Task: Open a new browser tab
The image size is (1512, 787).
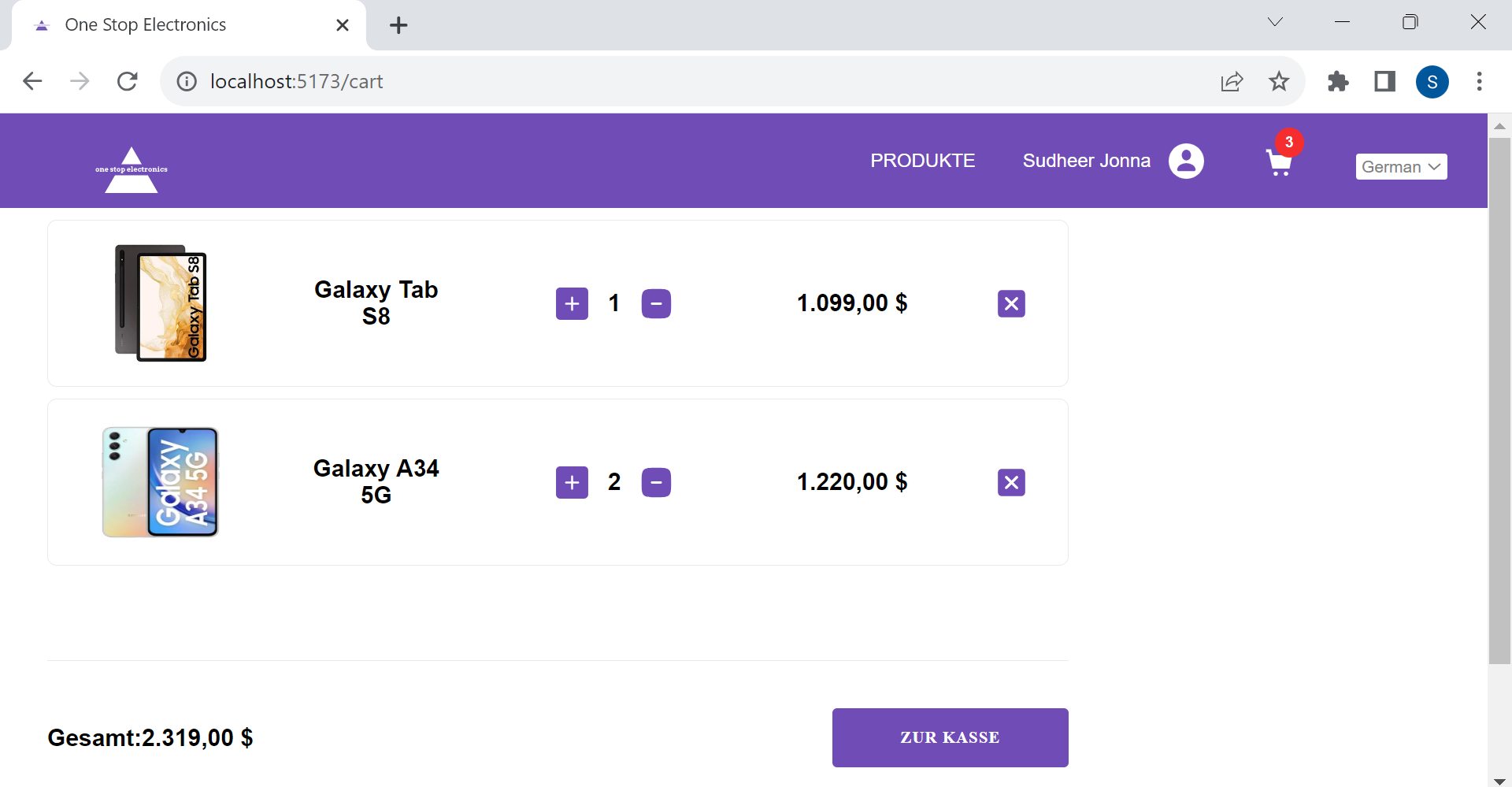Action: [398, 25]
